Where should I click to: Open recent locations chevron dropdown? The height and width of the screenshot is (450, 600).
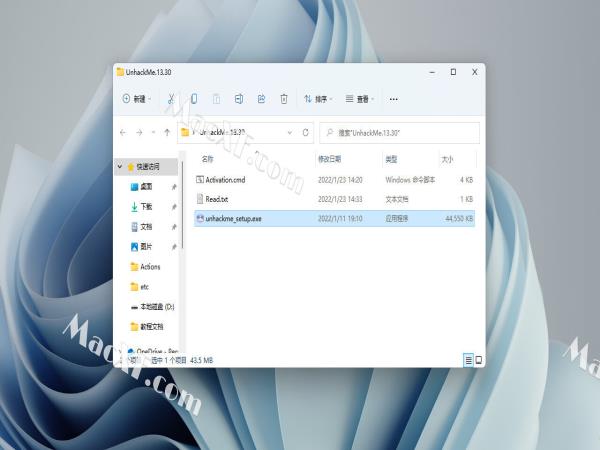pyautogui.click(x=153, y=133)
